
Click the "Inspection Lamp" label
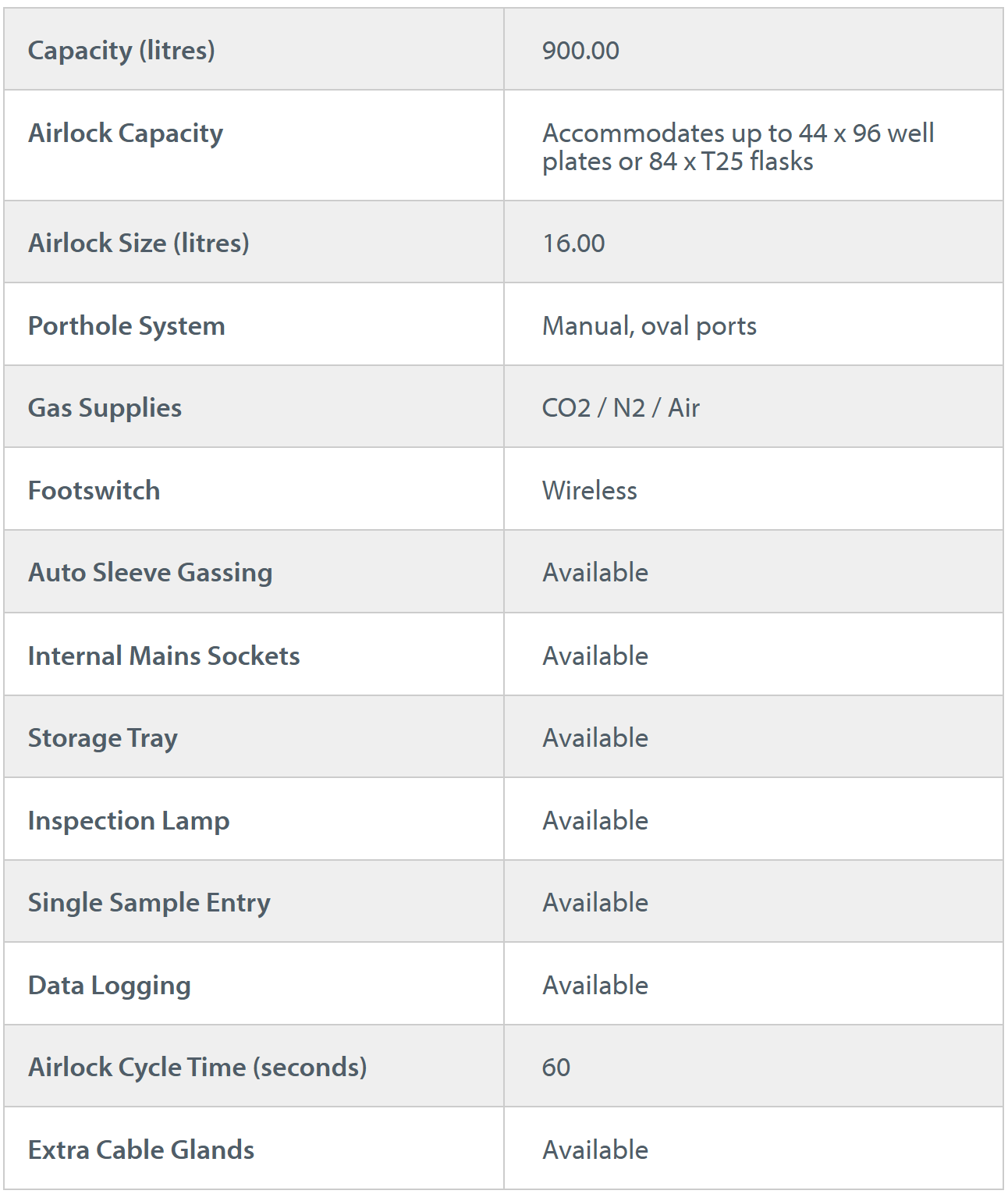point(129,821)
